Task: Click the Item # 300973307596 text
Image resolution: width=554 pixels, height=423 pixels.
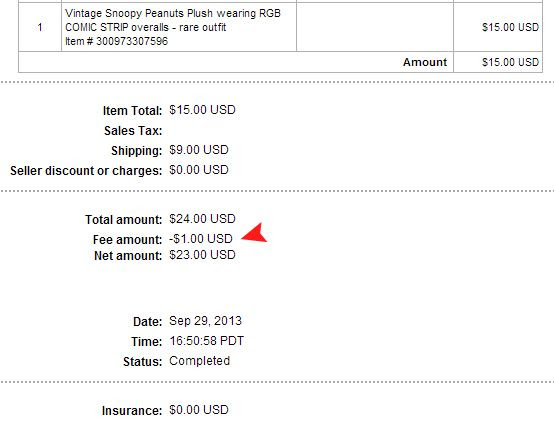Action: 117,41
